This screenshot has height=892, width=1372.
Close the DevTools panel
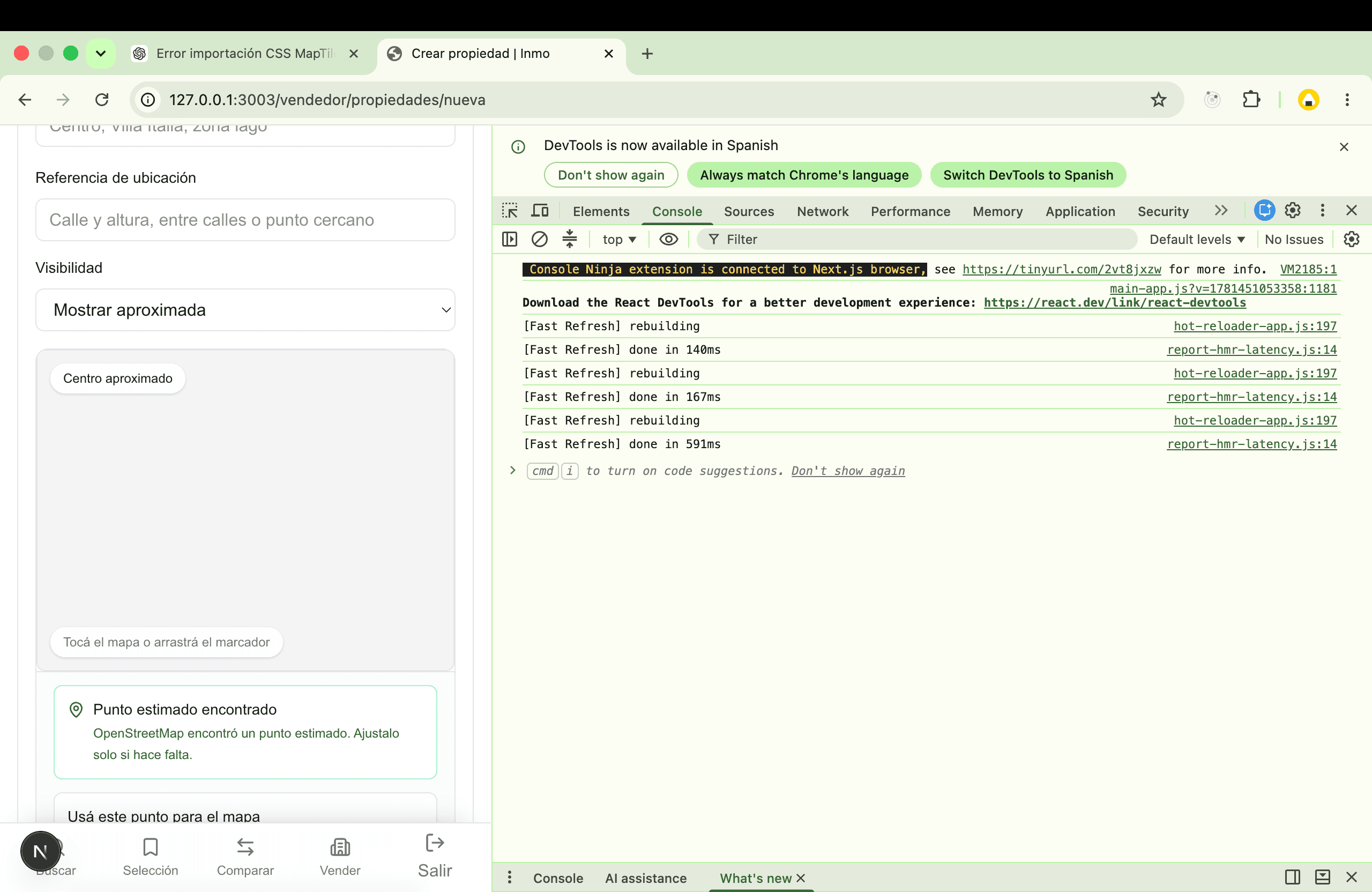(x=1351, y=211)
